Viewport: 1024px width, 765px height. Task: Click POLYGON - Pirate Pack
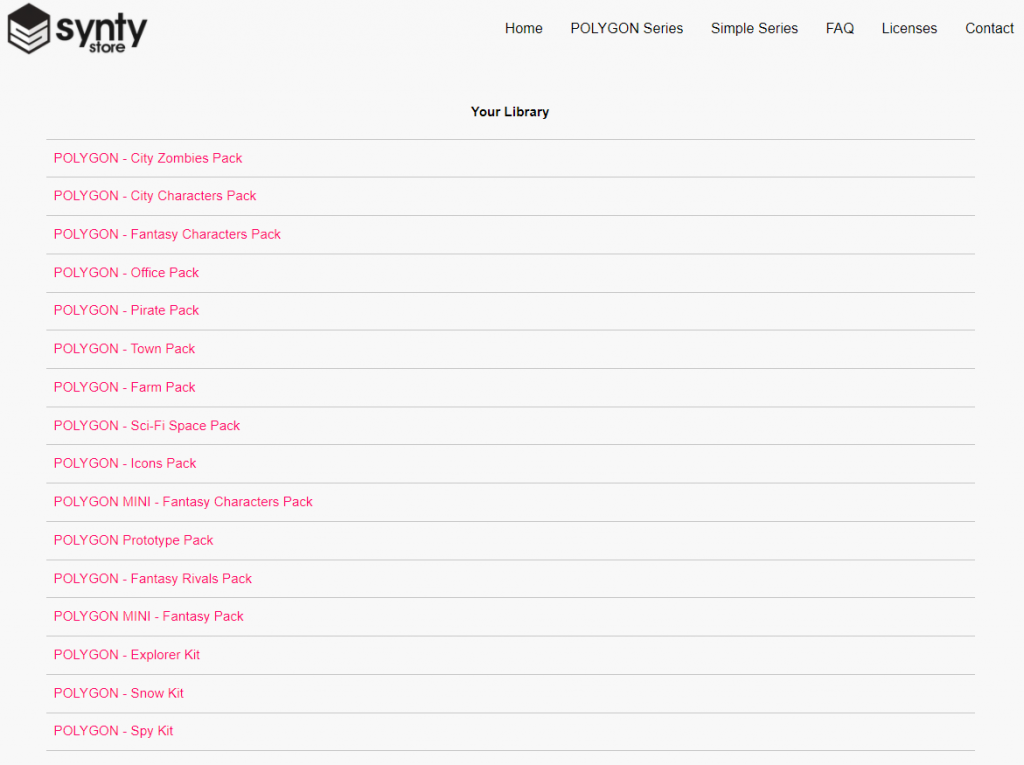tap(126, 310)
